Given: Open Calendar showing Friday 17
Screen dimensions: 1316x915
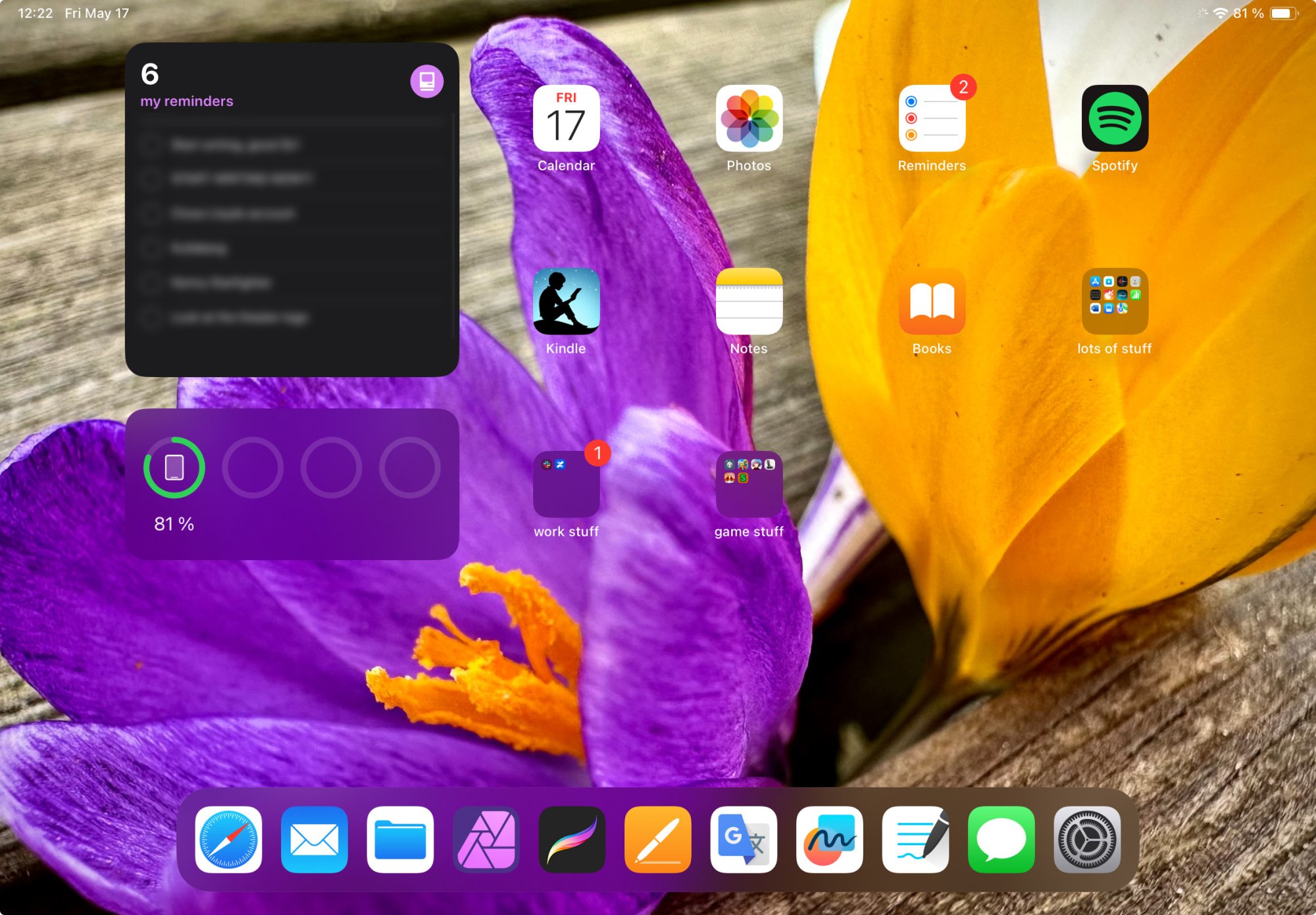Looking at the screenshot, I should coord(566,118).
